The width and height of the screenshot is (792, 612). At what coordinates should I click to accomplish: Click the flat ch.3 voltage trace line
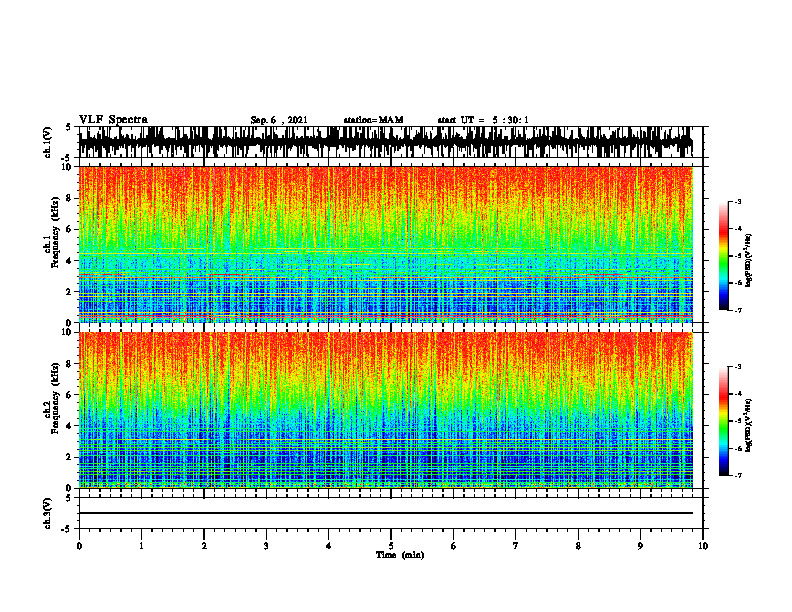[385, 513]
